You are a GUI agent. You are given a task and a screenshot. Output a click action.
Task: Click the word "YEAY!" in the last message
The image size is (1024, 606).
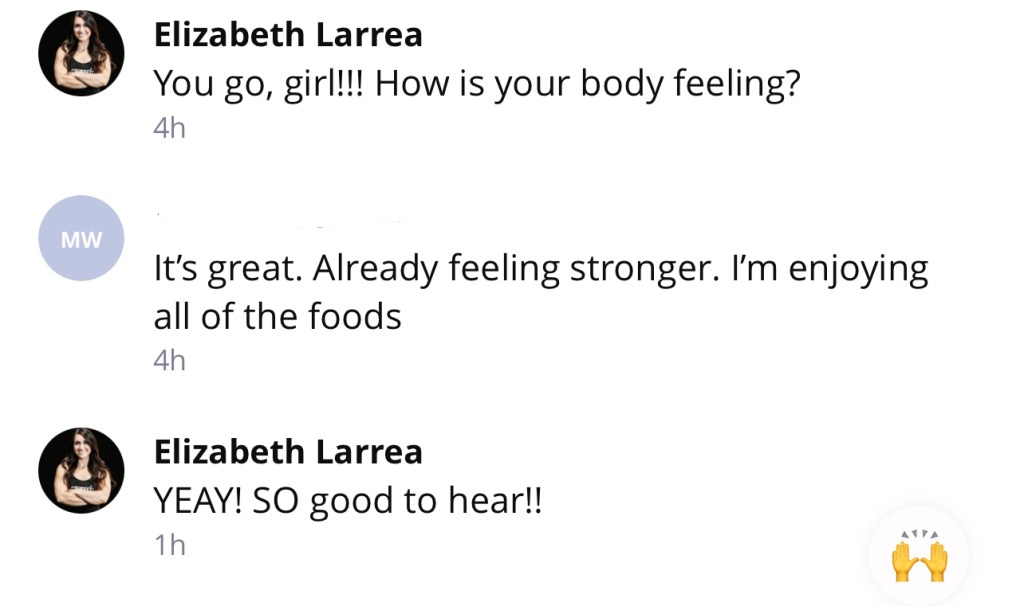tap(198, 502)
